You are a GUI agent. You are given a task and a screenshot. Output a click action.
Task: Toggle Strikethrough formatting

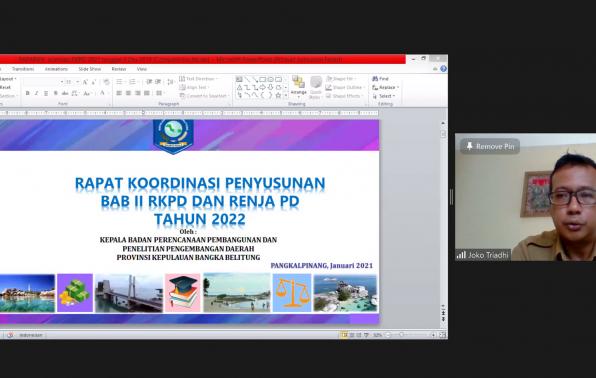tap(65, 93)
